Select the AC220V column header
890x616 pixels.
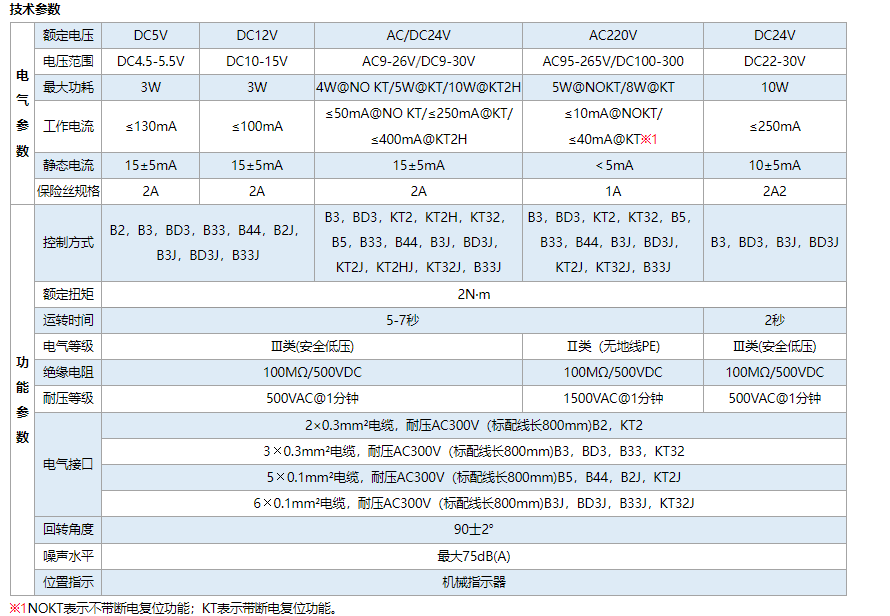(x=613, y=35)
